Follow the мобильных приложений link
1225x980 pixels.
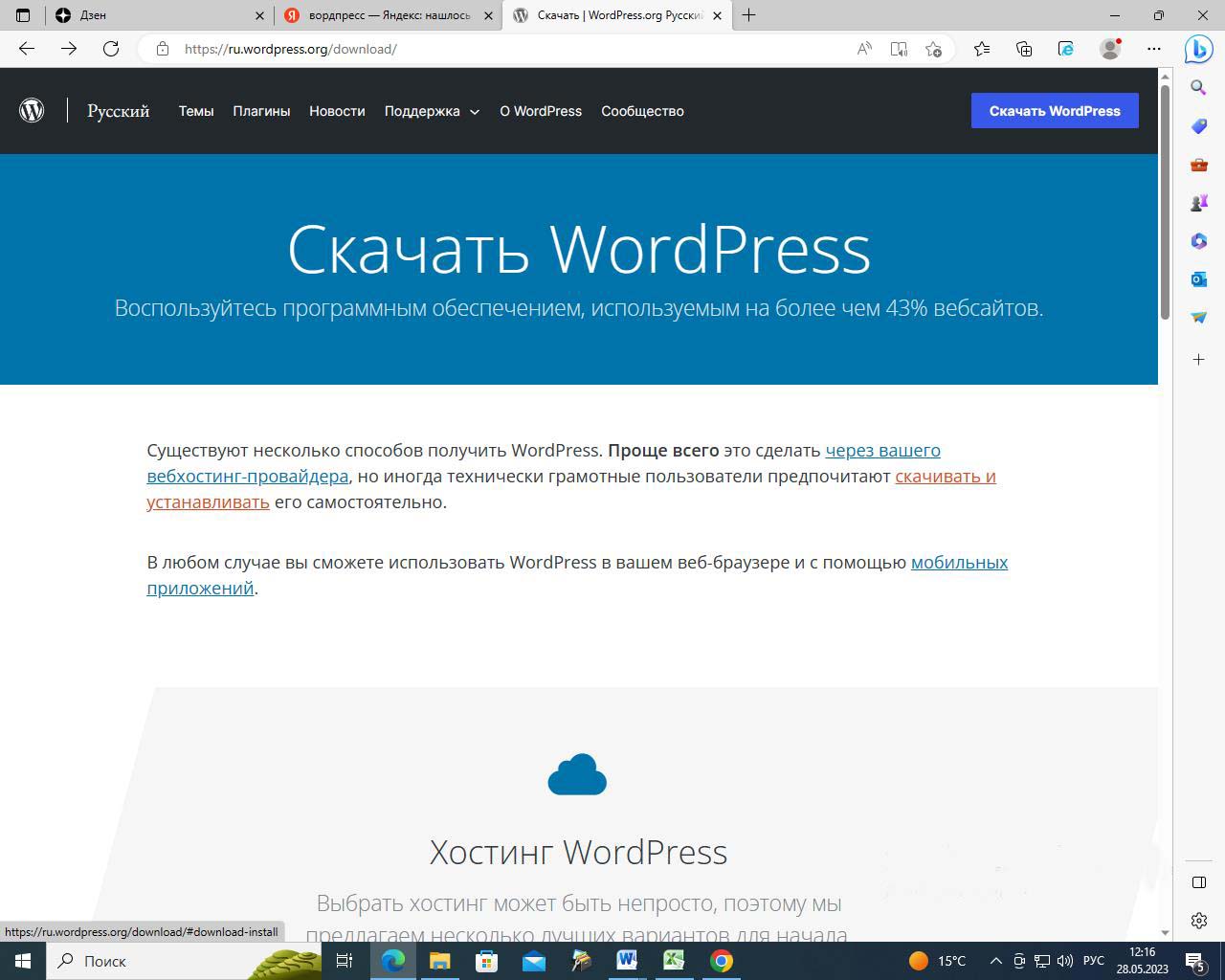coord(959,563)
